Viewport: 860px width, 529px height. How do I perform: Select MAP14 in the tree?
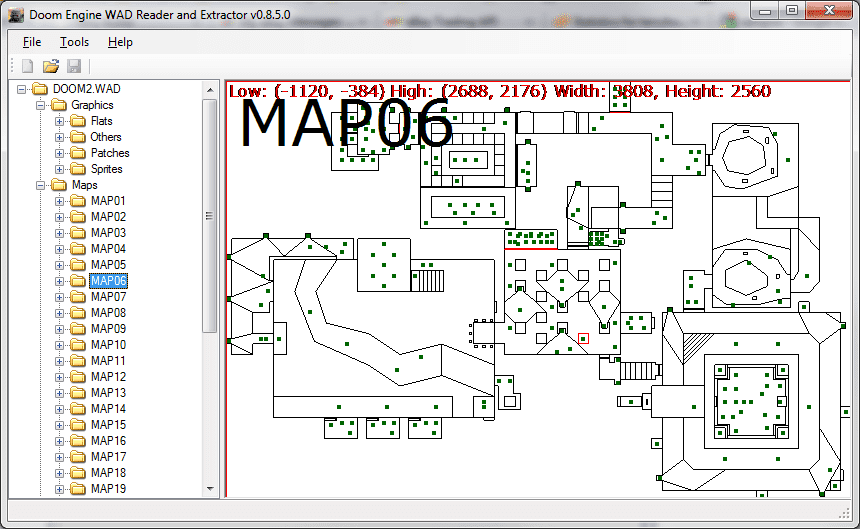[109, 408]
